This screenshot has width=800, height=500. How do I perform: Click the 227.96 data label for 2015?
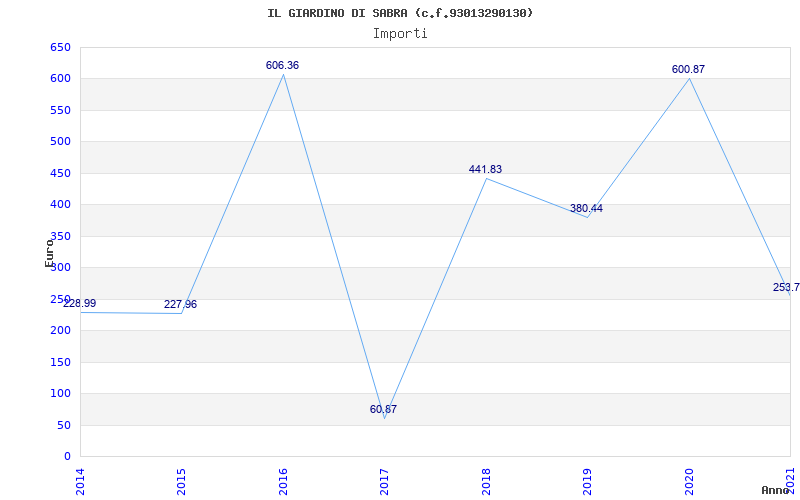coord(180,305)
